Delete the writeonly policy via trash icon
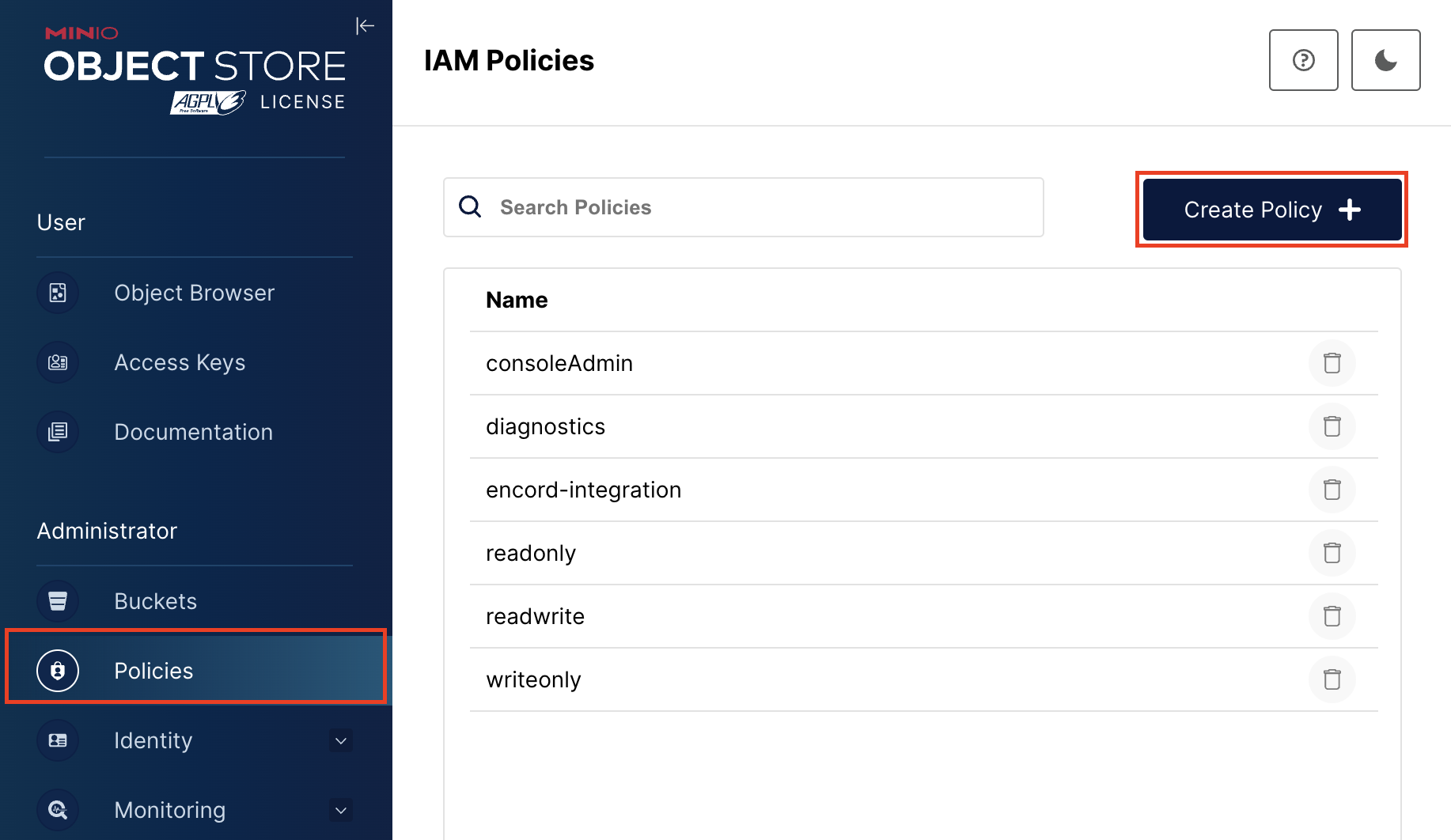 pos(1332,679)
